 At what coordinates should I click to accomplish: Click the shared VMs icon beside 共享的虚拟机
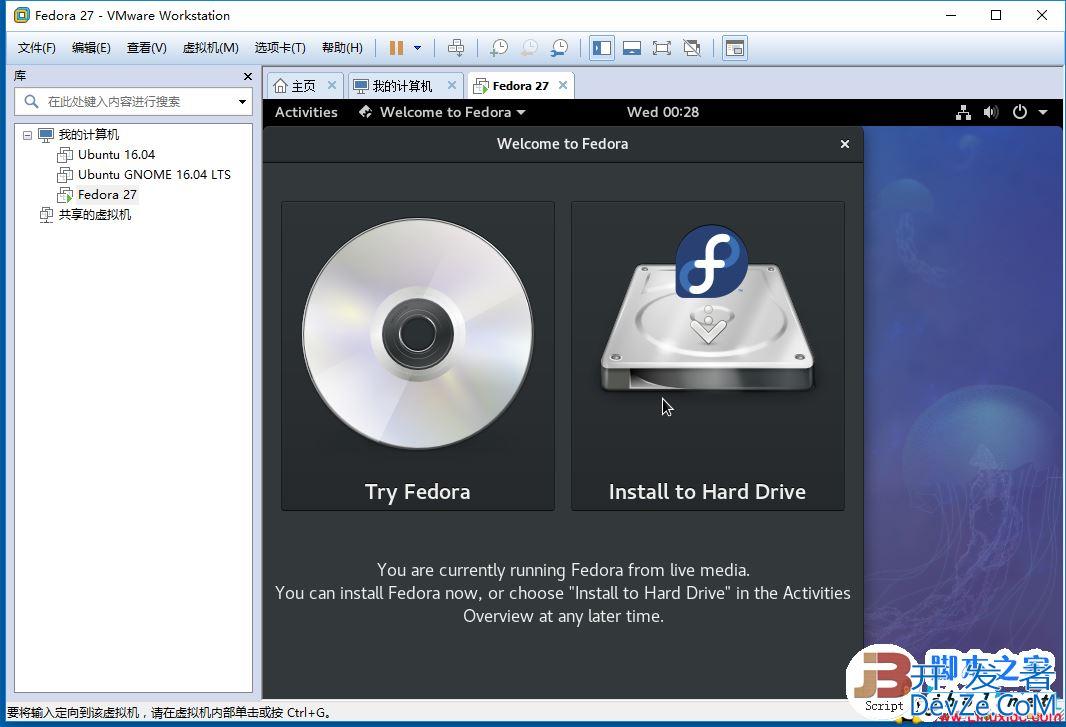(46, 215)
